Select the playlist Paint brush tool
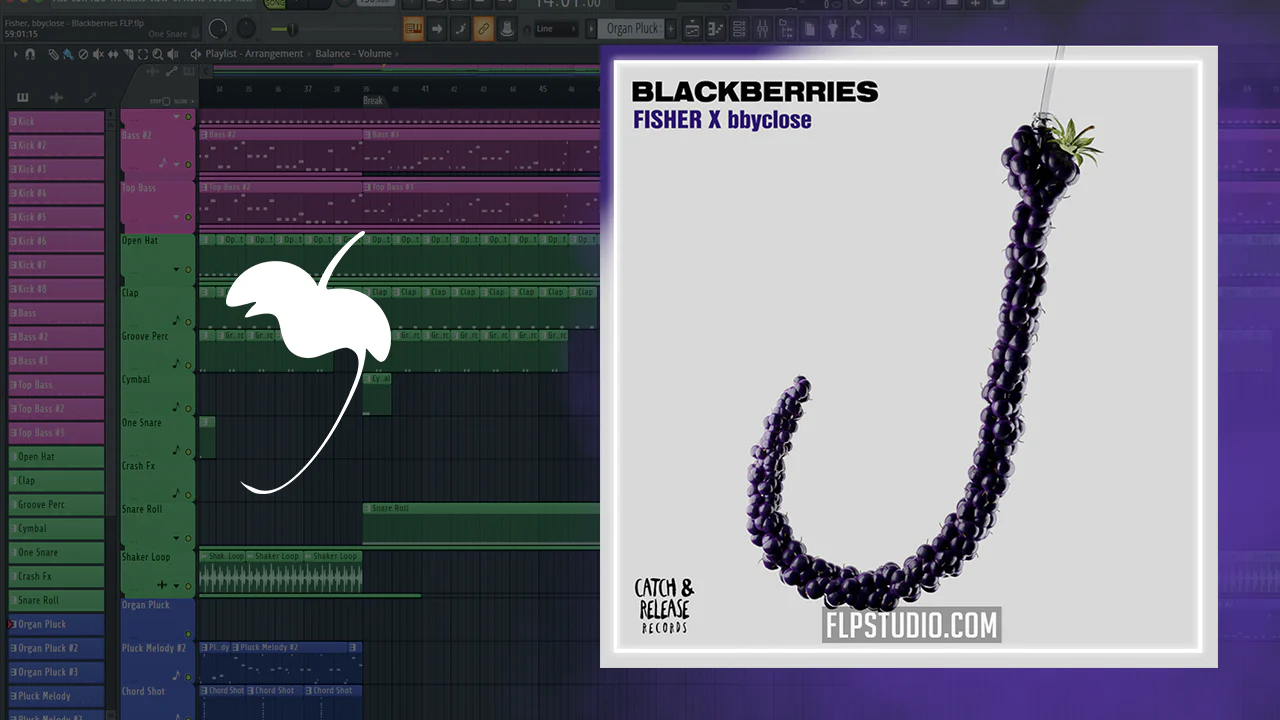The width and height of the screenshot is (1280, 720). 67,54
